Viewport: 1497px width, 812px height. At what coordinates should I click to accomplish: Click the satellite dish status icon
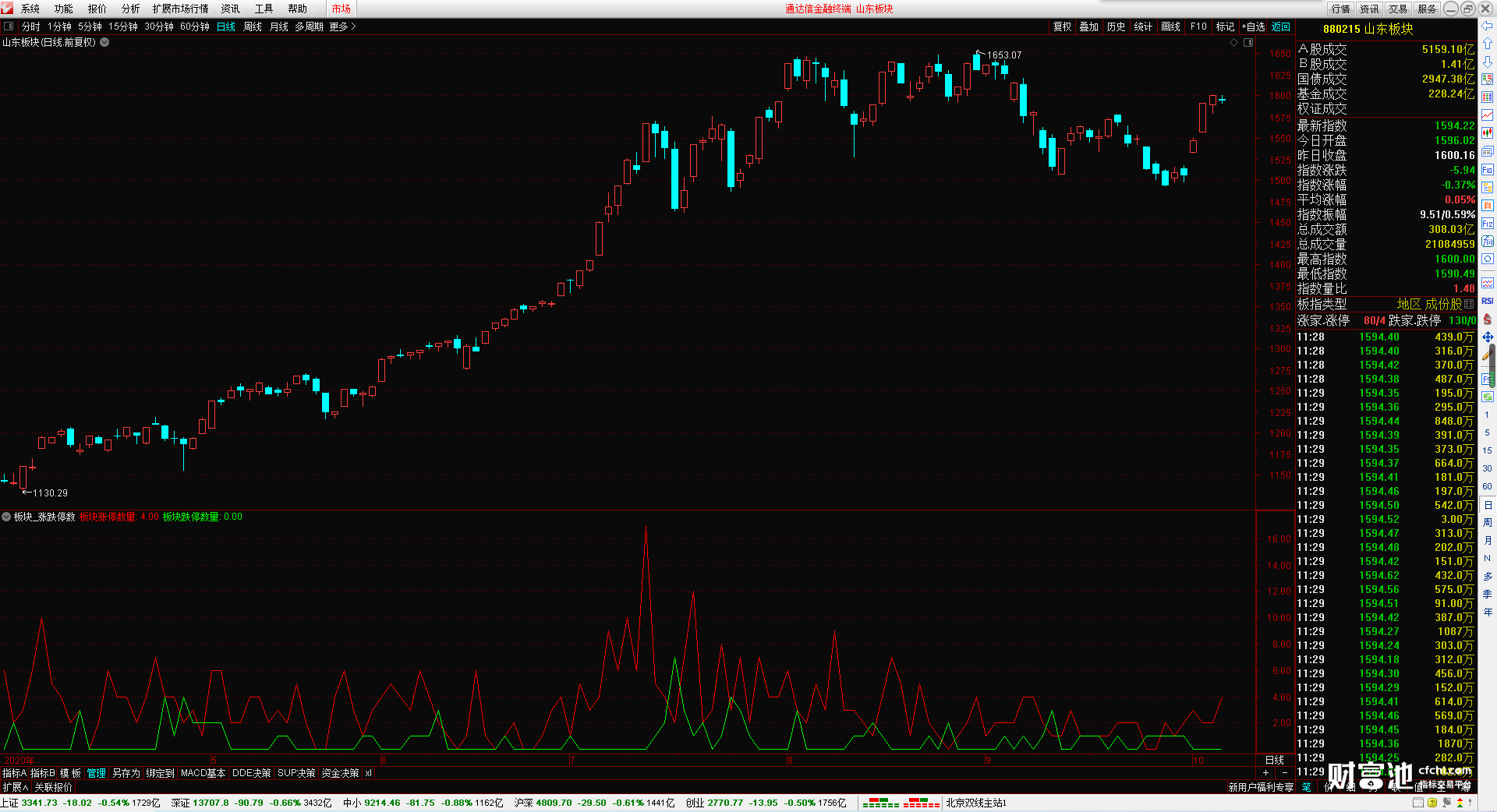coord(1446,803)
